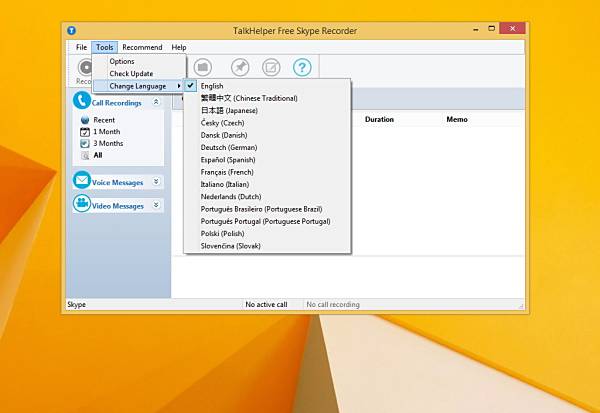Sort by Memo column header

click(x=457, y=119)
